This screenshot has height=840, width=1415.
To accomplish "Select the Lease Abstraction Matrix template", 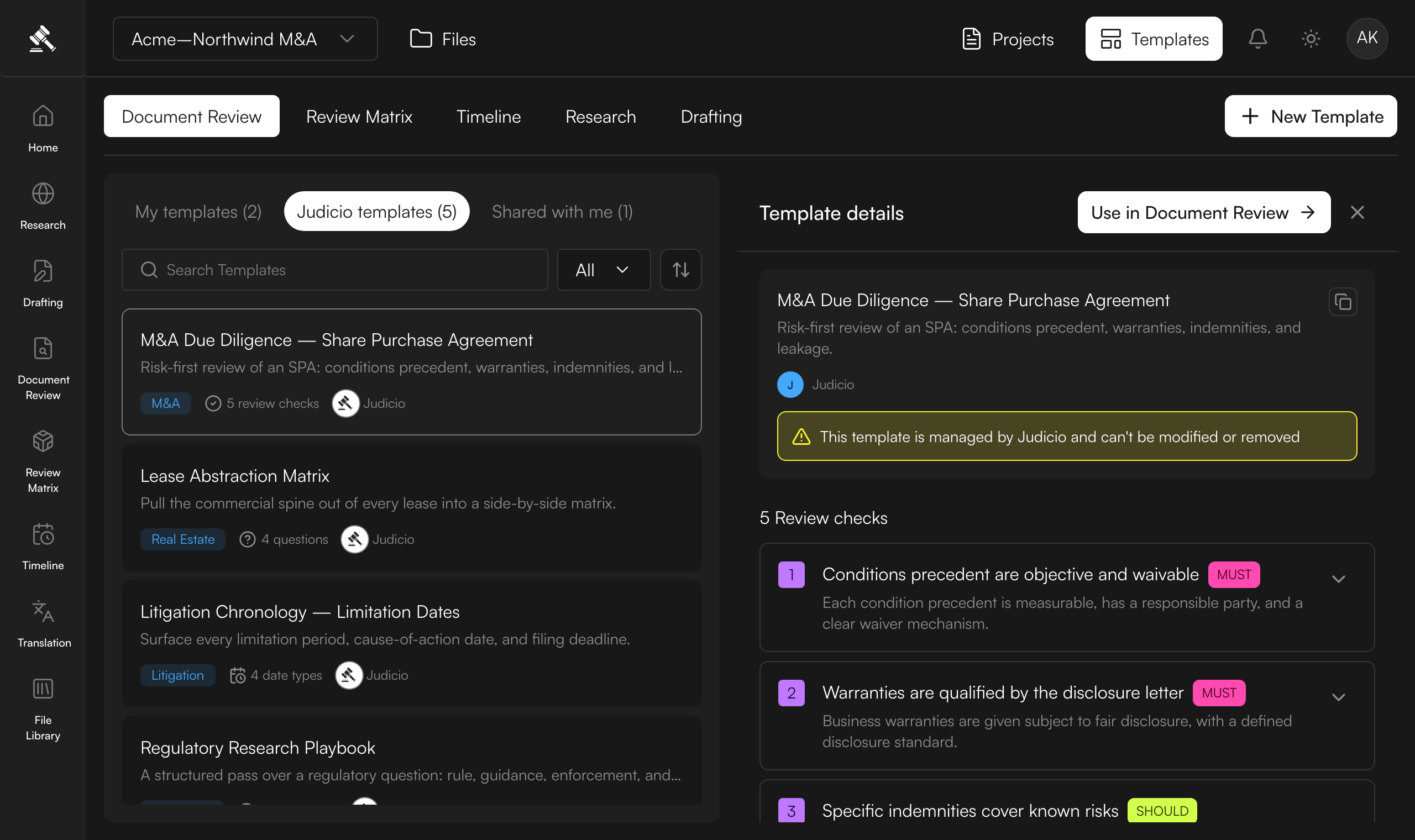I will pyautogui.click(x=411, y=507).
